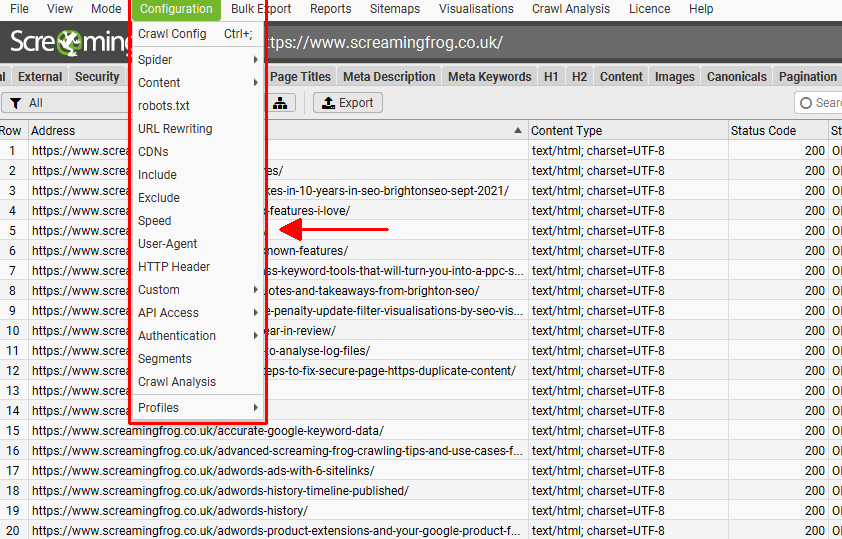Switch to the Page Titles tab
Screen dimensions: 842x539
[300, 77]
